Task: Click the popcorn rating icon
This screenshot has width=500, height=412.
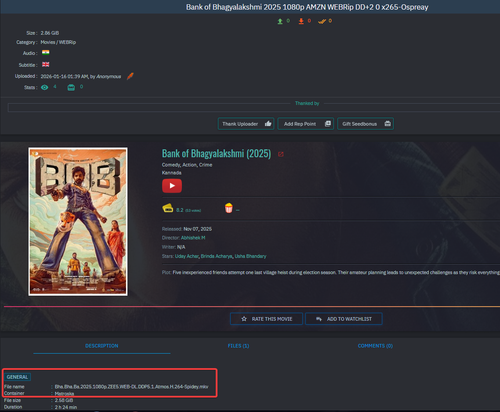Action: [x=229, y=208]
